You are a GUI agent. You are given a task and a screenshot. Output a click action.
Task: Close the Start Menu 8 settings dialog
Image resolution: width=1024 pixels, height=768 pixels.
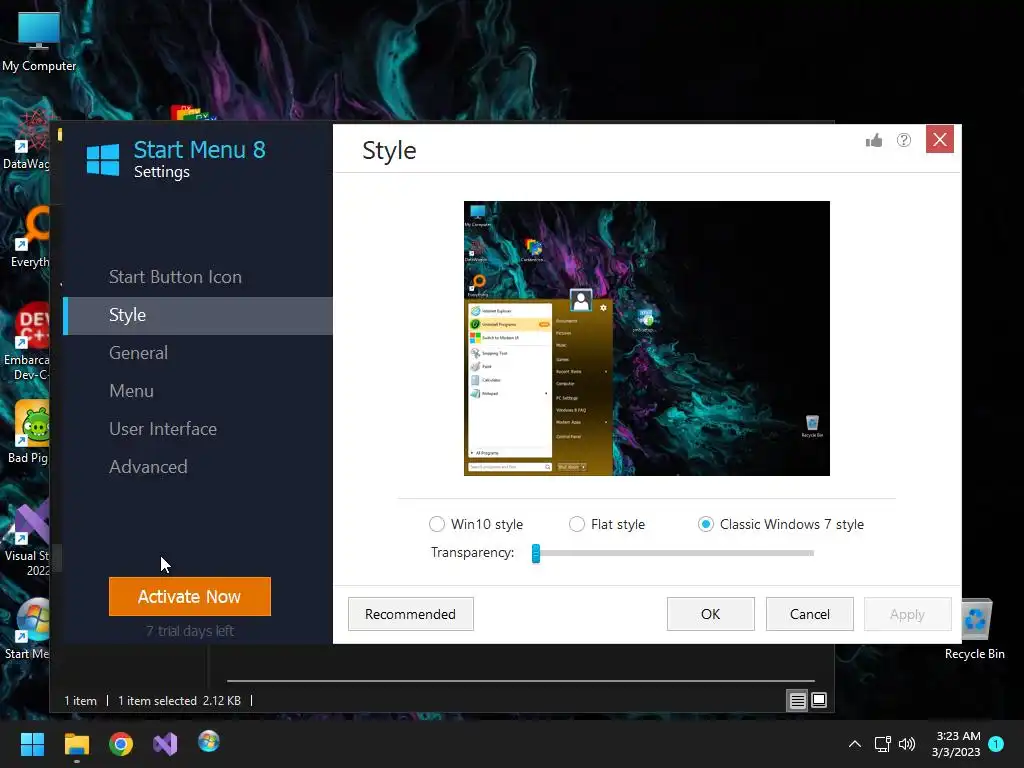point(940,139)
